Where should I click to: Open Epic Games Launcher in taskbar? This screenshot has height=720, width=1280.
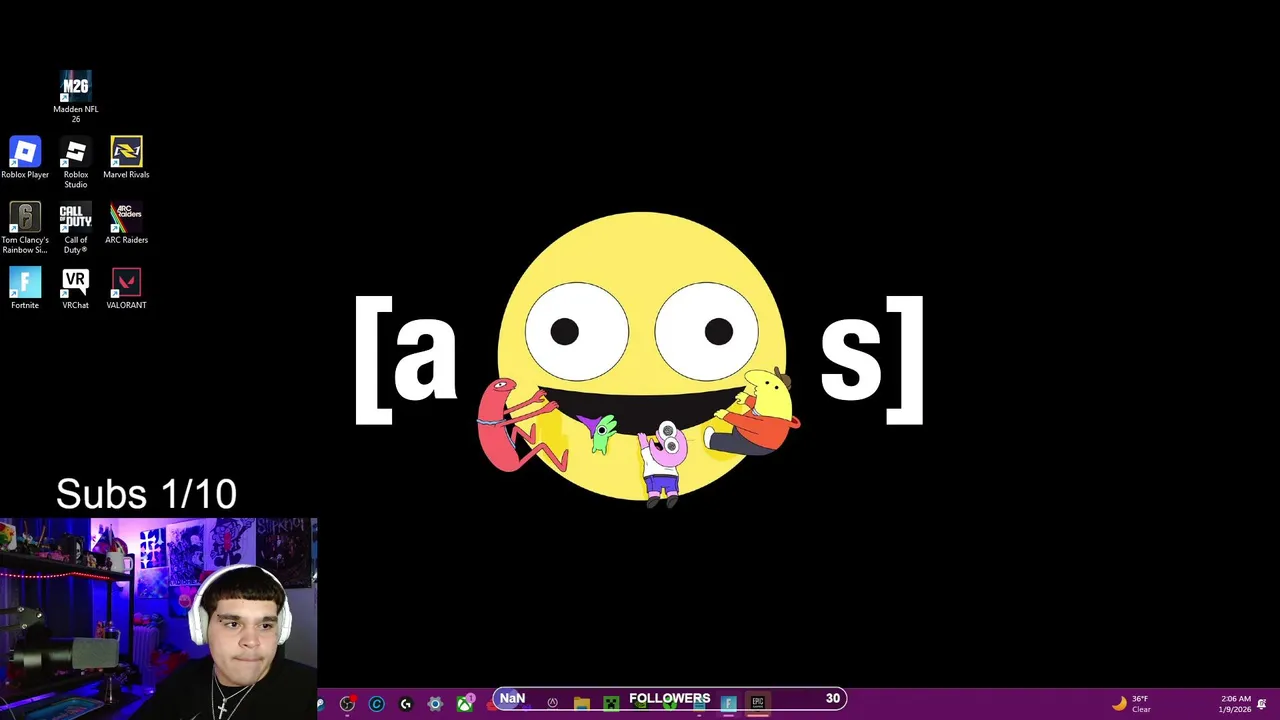[x=757, y=704]
